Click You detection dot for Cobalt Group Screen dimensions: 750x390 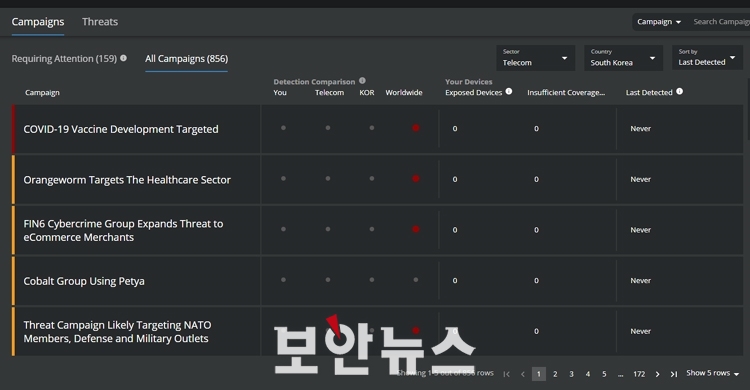click(283, 280)
